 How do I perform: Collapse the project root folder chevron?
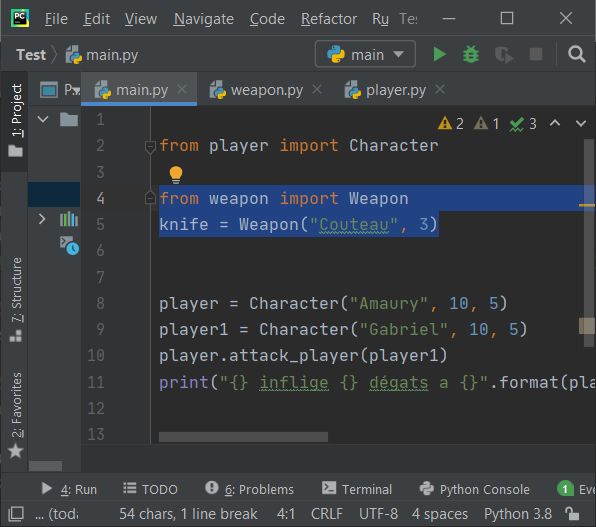pyautogui.click(x=43, y=119)
